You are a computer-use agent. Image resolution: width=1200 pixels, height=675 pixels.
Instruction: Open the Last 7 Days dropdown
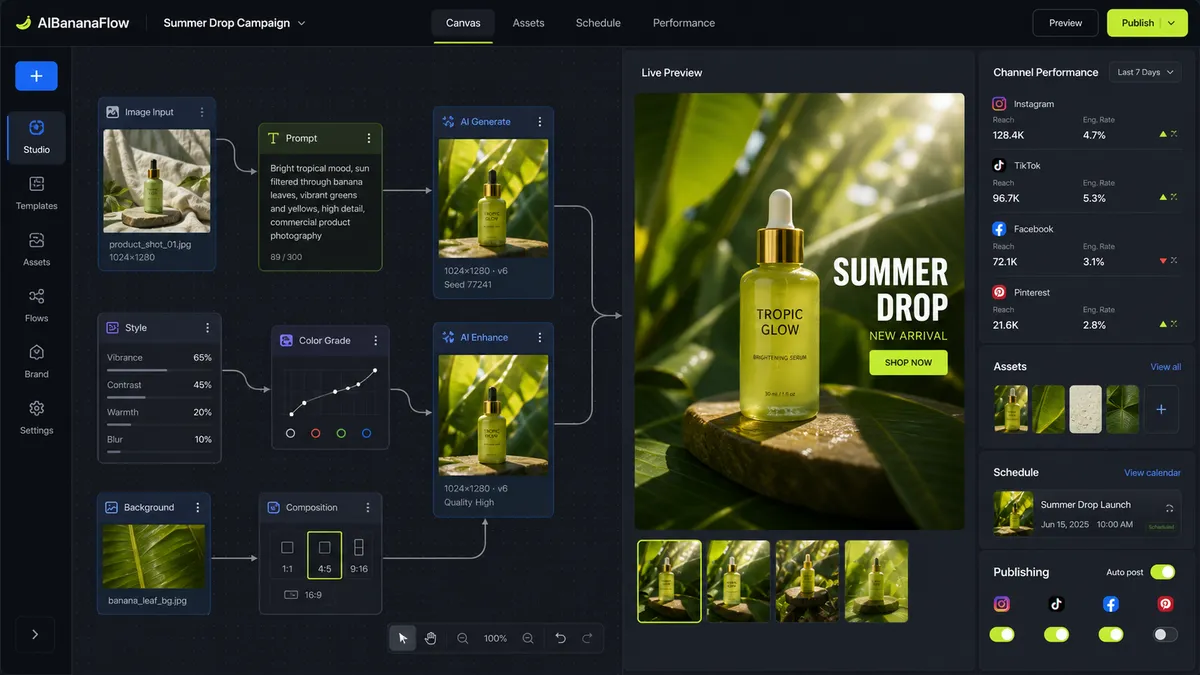tap(1145, 72)
